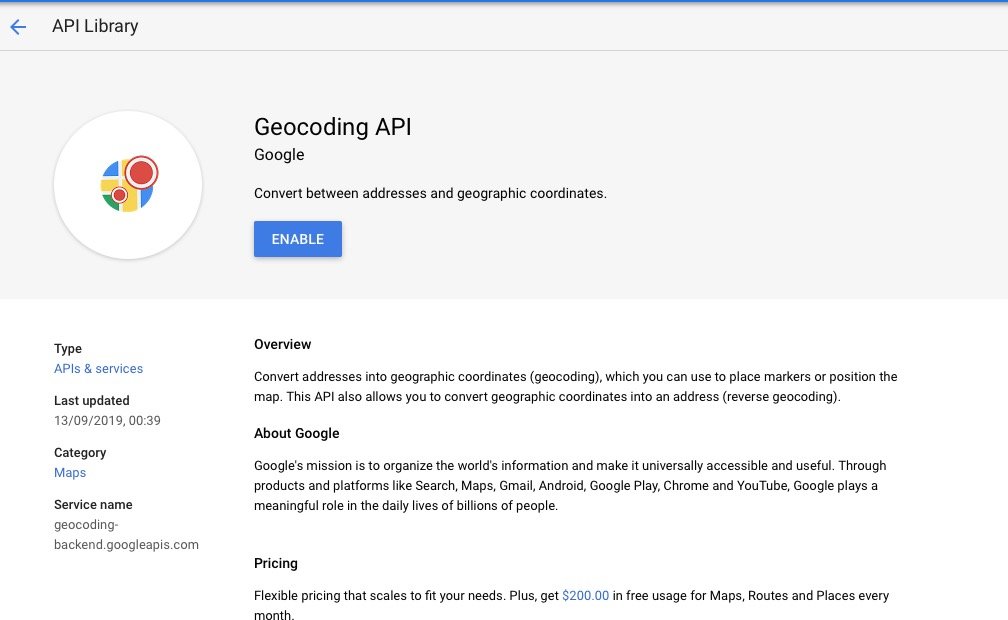Screen dimensions: 1008x620
Task: Click the Service name label
Action: pyautogui.click(x=93, y=505)
